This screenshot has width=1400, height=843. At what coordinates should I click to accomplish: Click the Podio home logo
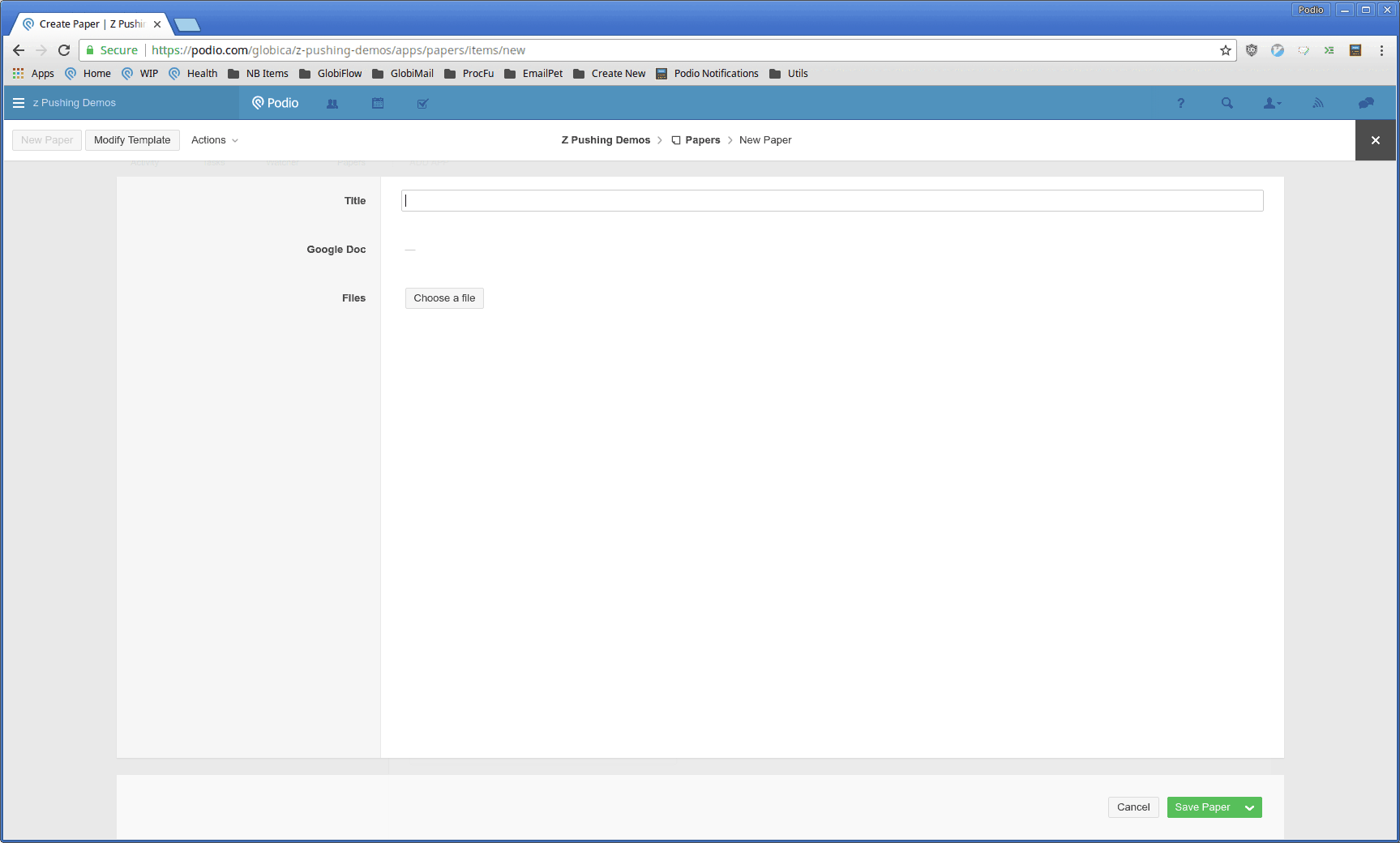[276, 103]
